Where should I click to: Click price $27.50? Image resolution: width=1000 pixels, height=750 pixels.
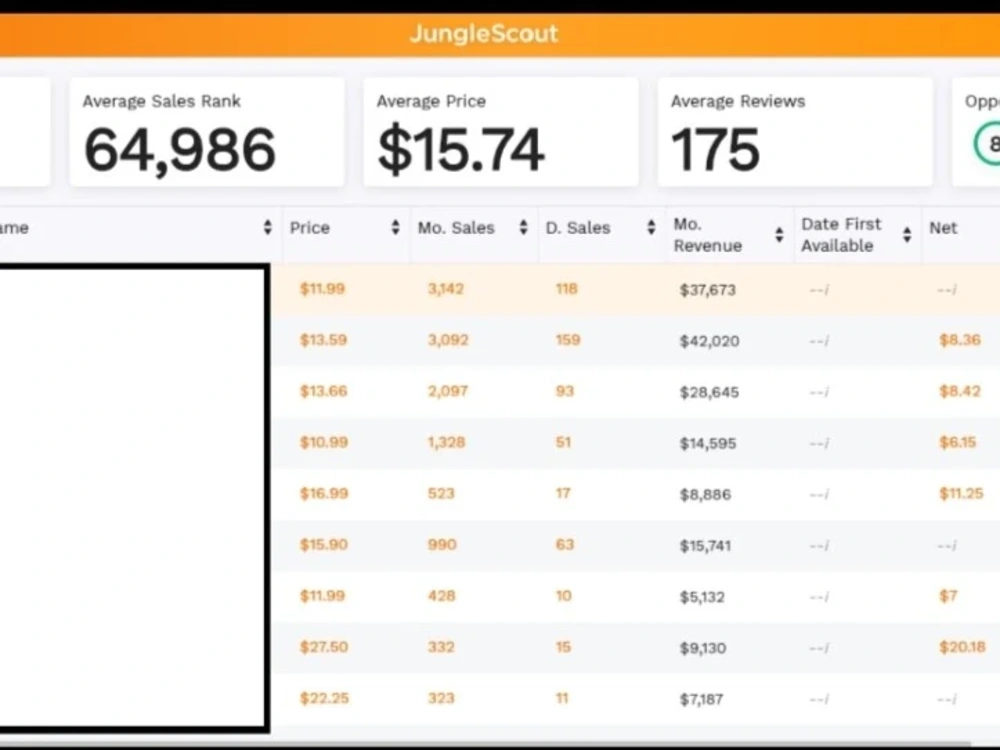(324, 647)
